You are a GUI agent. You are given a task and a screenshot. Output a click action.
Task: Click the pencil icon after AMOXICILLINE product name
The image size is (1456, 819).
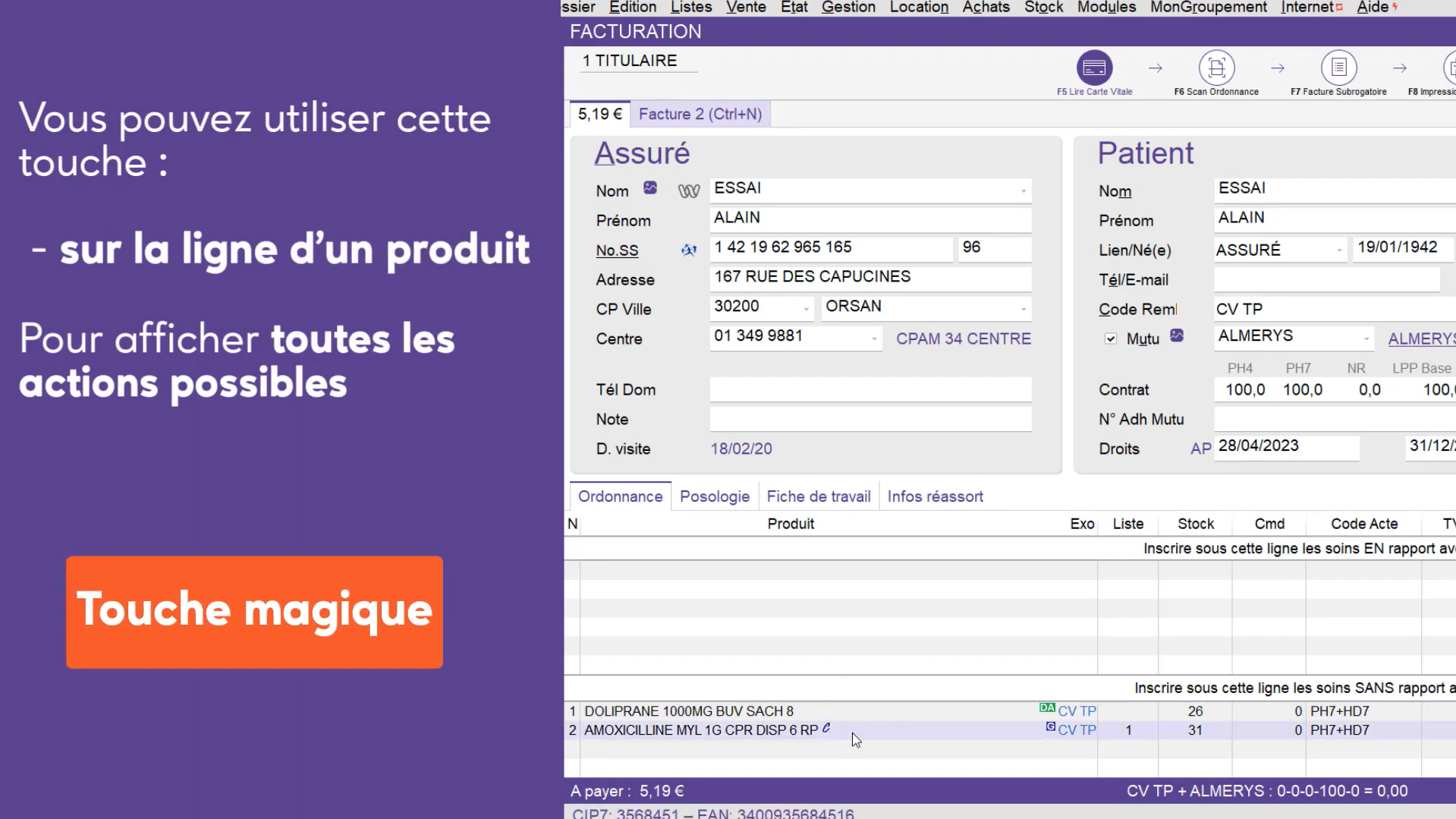pyautogui.click(x=826, y=728)
